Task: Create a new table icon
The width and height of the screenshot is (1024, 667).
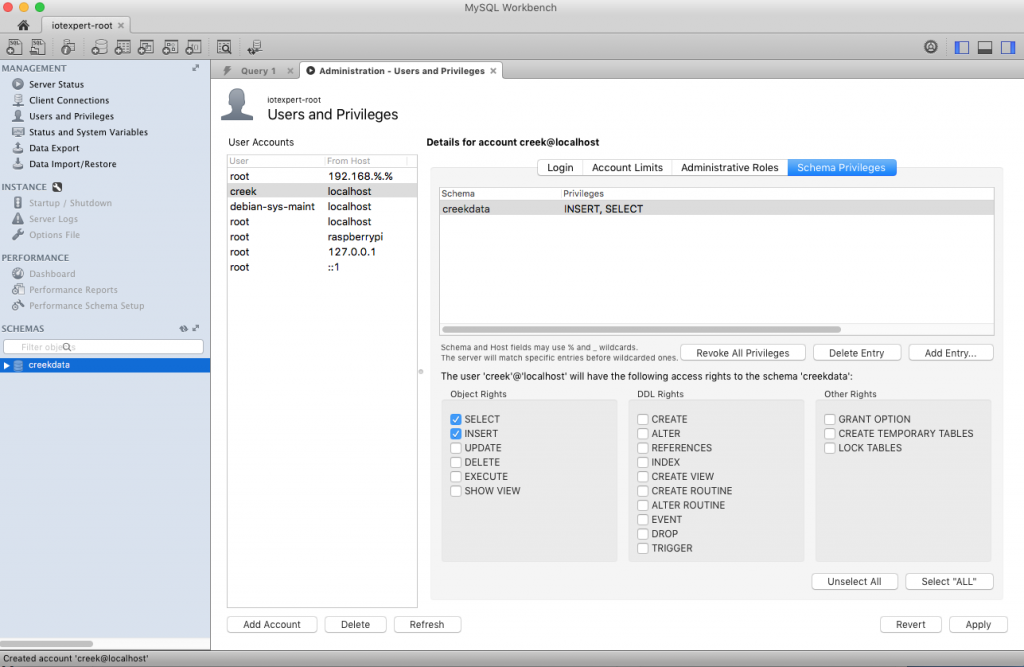Action: (x=123, y=47)
